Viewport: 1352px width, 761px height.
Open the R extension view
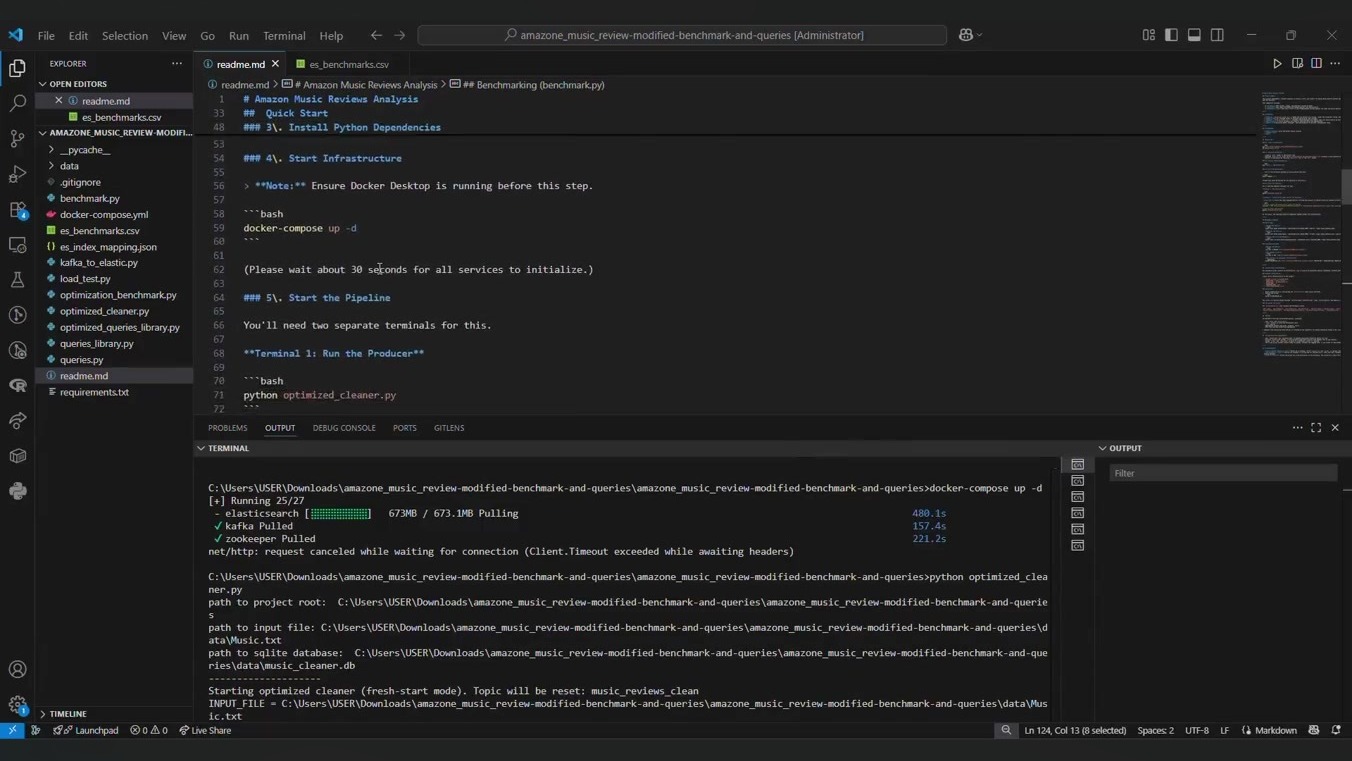pyautogui.click(x=17, y=386)
